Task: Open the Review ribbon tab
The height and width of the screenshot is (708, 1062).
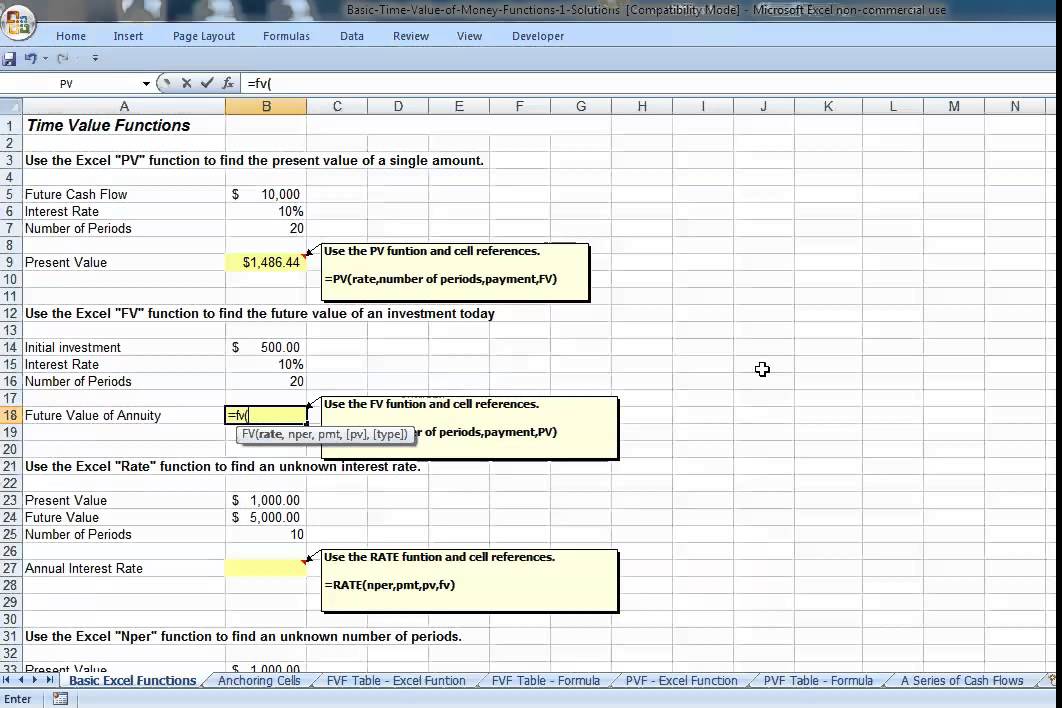Action: click(x=411, y=36)
